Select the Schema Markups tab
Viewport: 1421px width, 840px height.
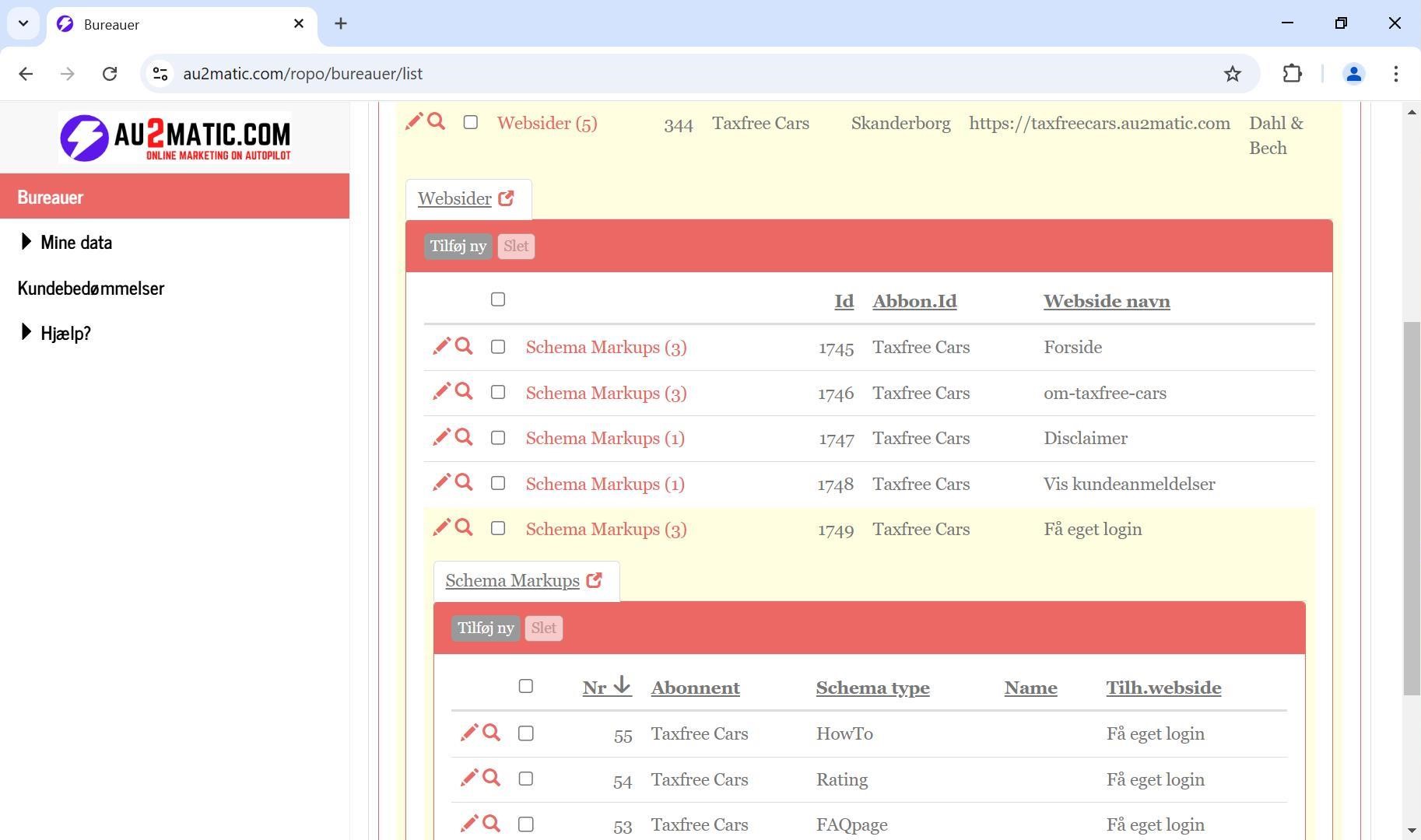[513, 580]
